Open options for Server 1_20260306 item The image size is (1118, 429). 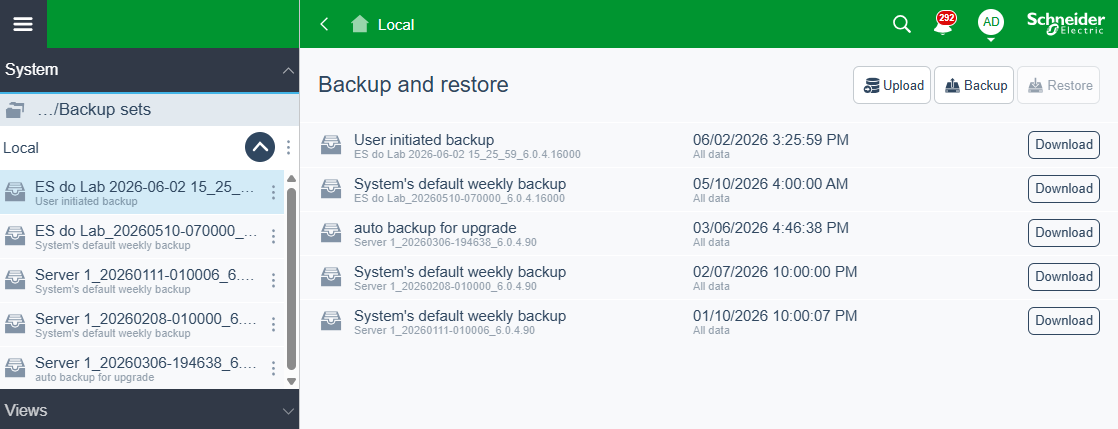coord(273,368)
